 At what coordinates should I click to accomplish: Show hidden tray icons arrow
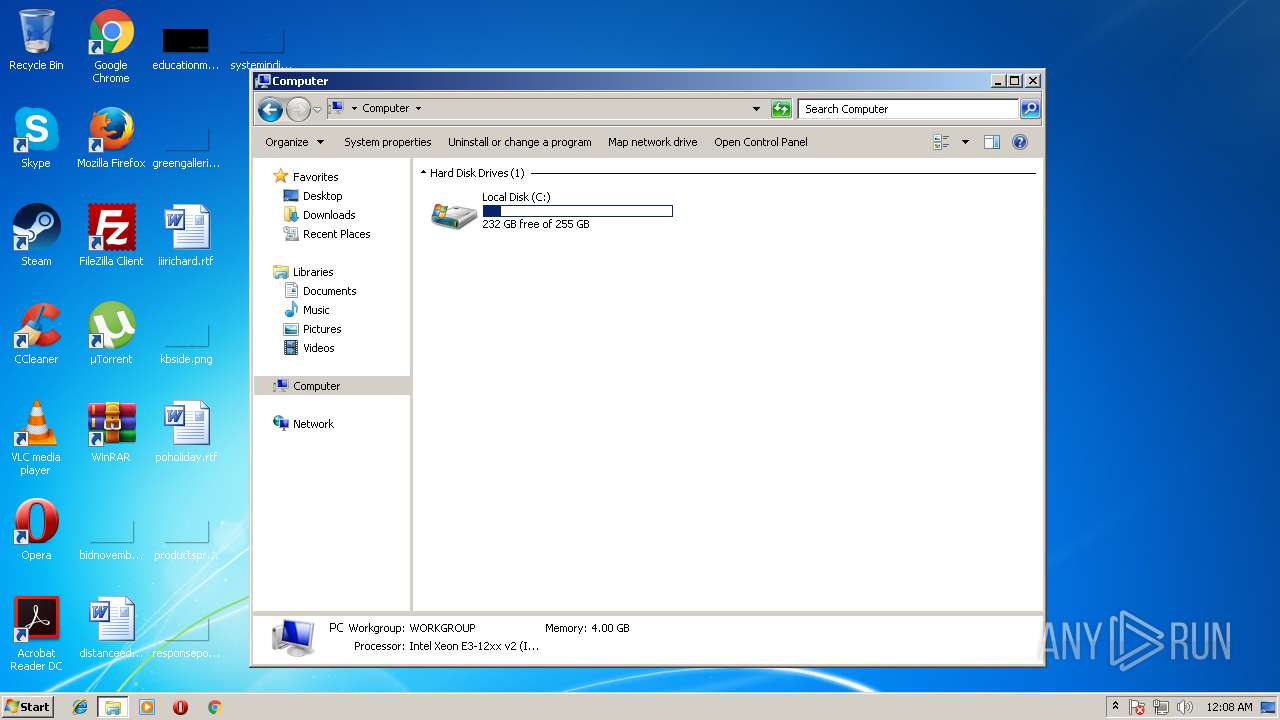(1115, 707)
